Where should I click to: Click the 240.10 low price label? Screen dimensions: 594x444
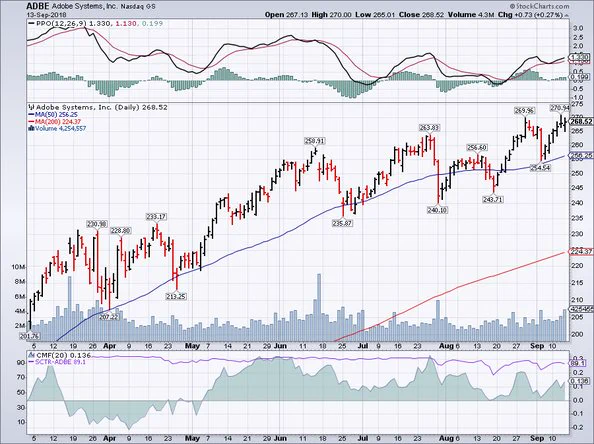[437, 210]
